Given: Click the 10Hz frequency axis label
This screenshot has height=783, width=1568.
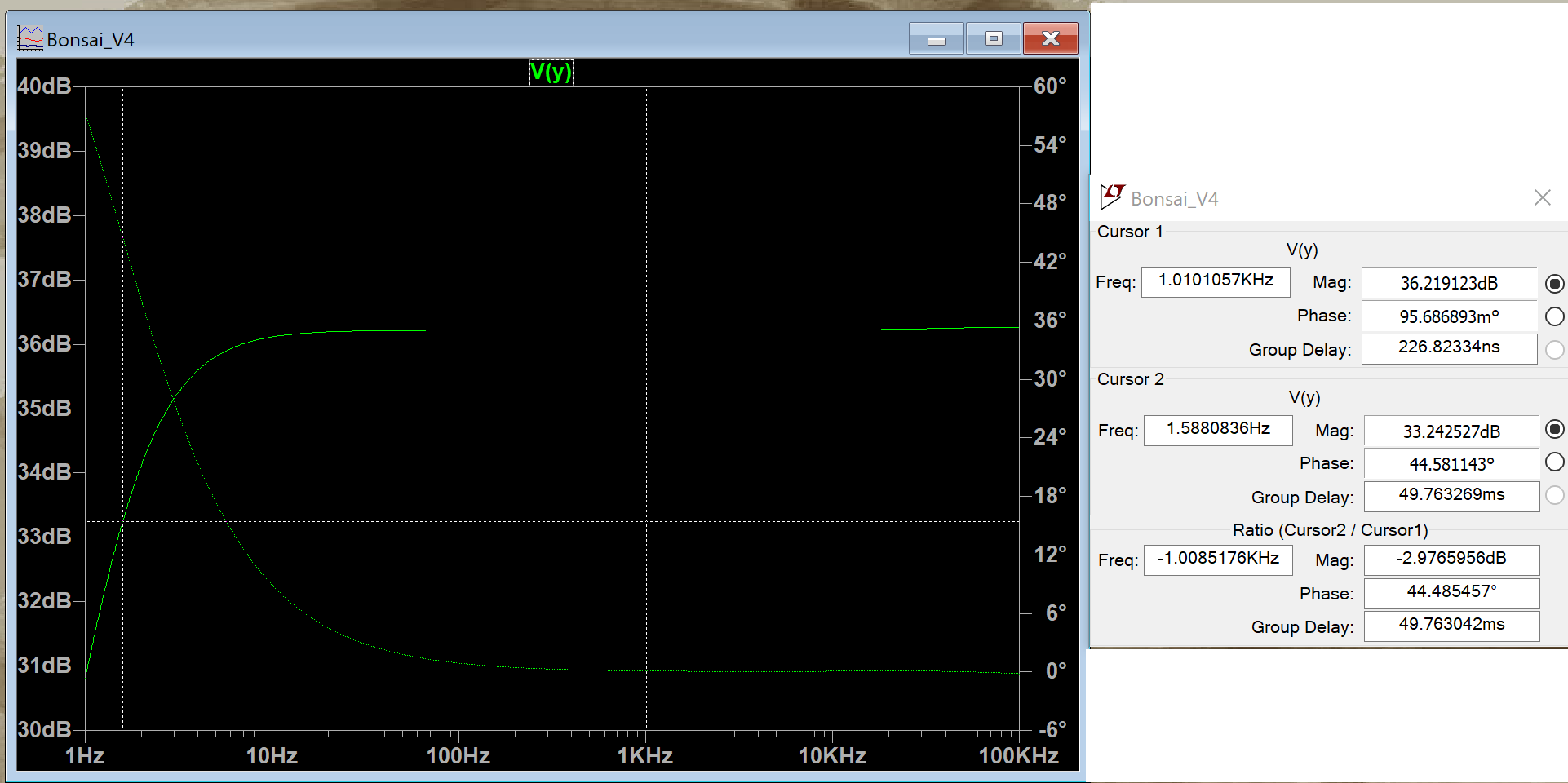Looking at the screenshot, I should coord(272,756).
